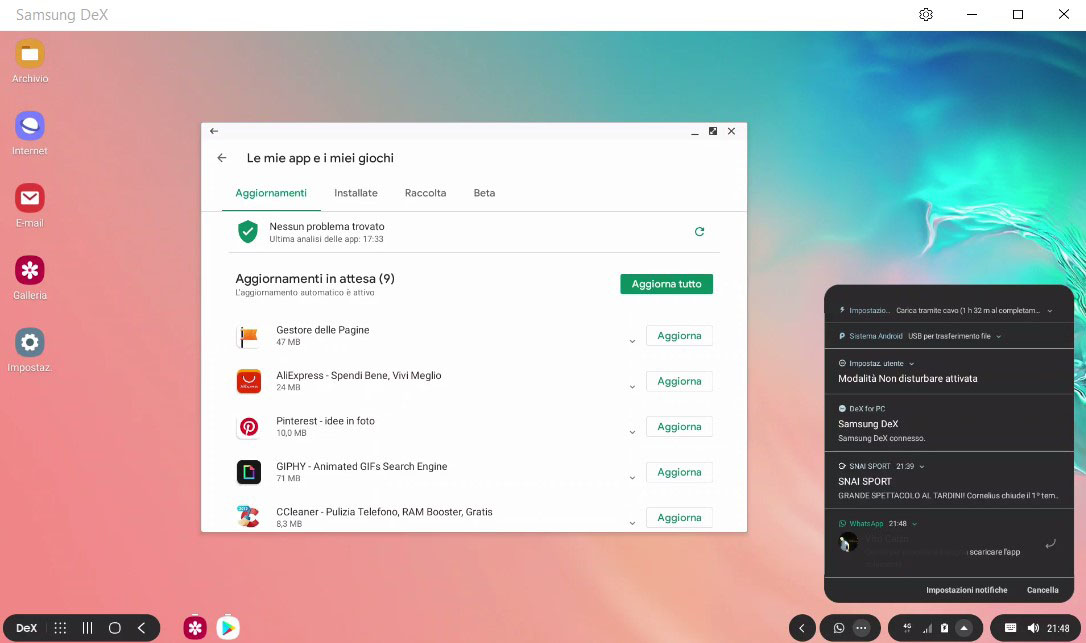
Task: Open more notifications ellipsis in taskbar
Action: click(861, 628)
